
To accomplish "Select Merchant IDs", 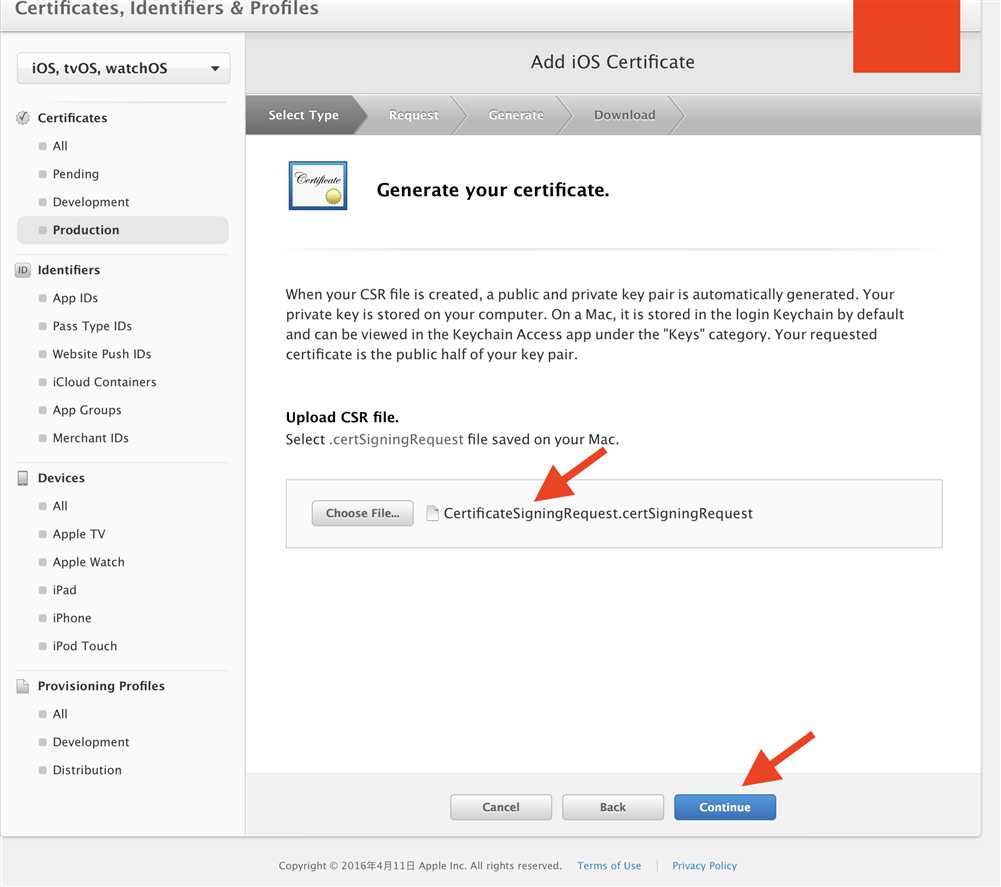I will (x=91, y=438).
